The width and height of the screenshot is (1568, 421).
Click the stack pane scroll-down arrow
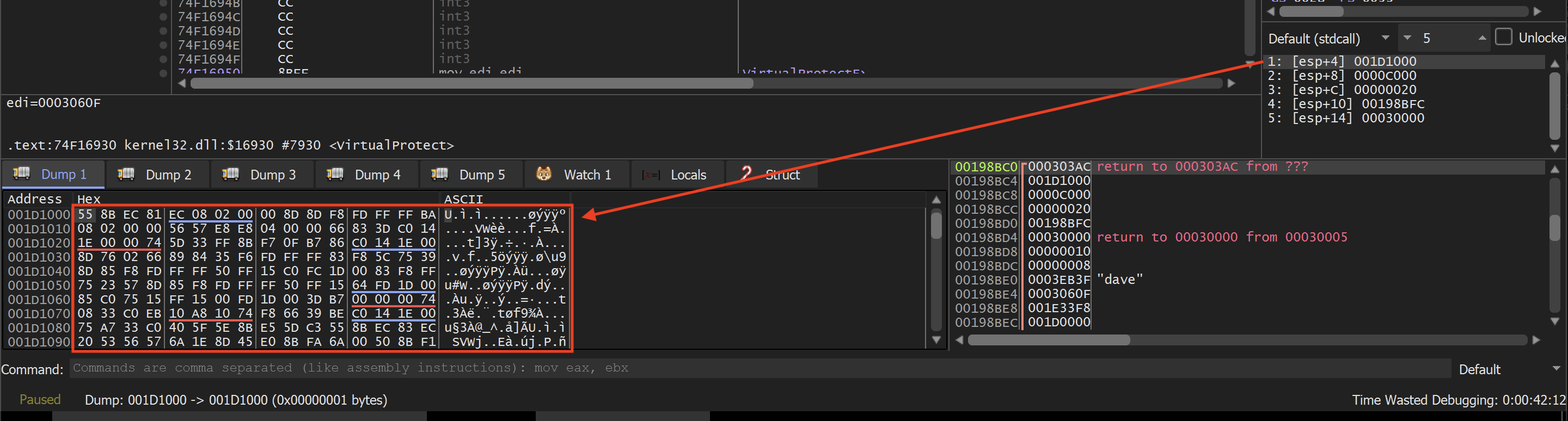coord(1554,320)
